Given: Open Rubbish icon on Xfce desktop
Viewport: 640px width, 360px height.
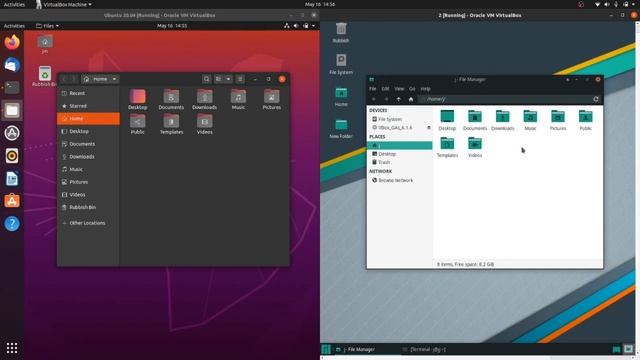Looking at the screenshot, I should coord(341,33).
